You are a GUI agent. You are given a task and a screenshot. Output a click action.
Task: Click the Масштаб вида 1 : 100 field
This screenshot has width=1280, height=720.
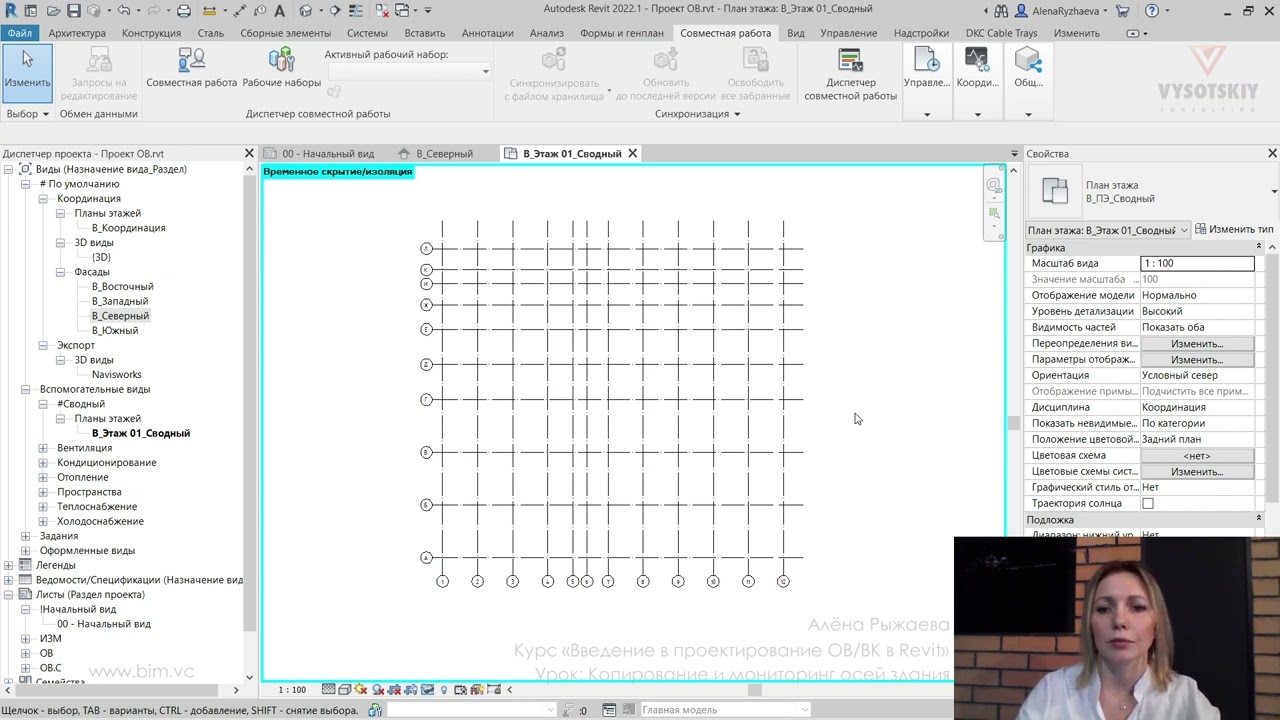click(1197, 263)
